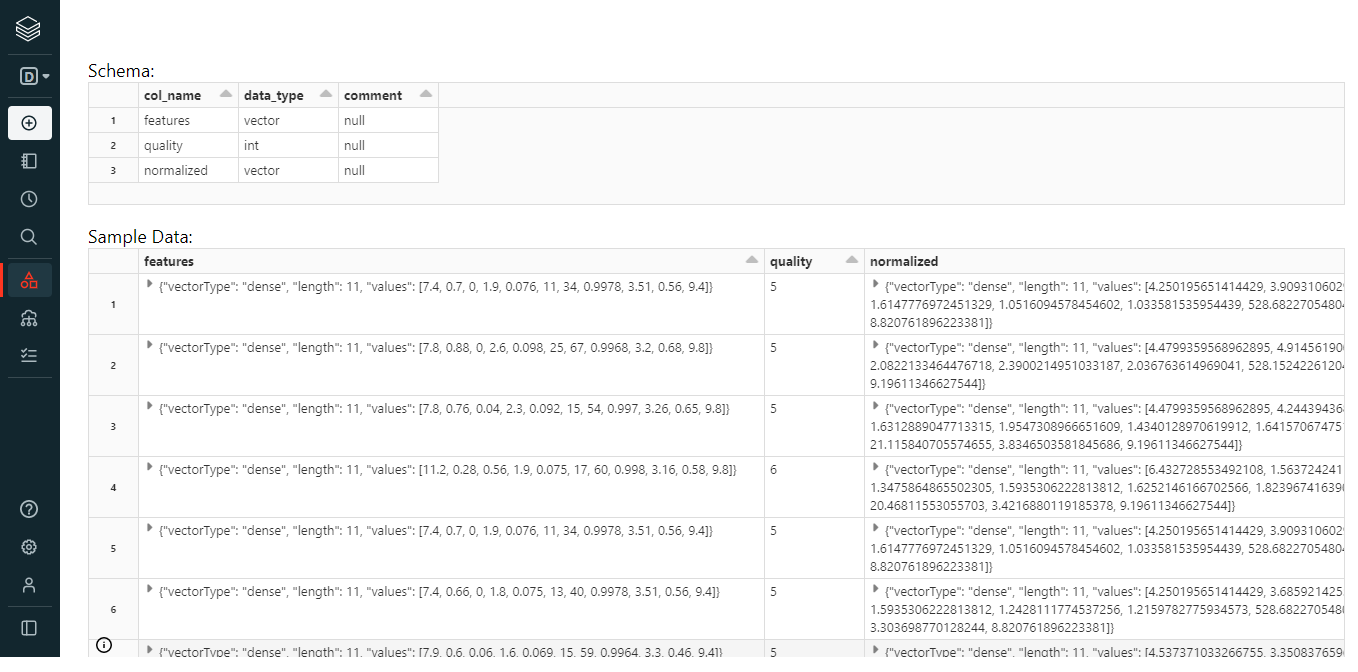The height and width of the screenshot is (672, 1358).
Task: Click row number 2 in Schema table
Action: click(113, 145)
